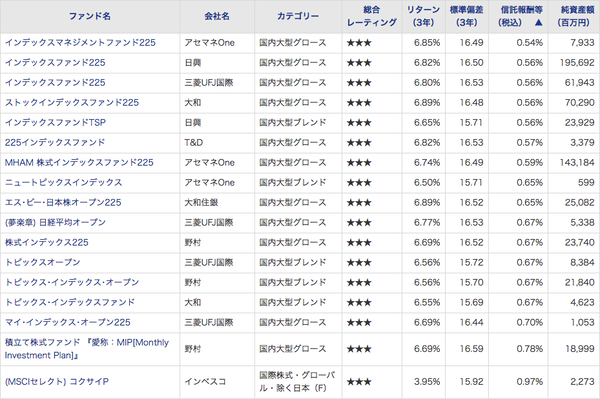This screenshot has height=399, width=600.
Task: Open トピックス・インデックス・オープン fund link
Action: pyautogui.click(x=72, y=282)
